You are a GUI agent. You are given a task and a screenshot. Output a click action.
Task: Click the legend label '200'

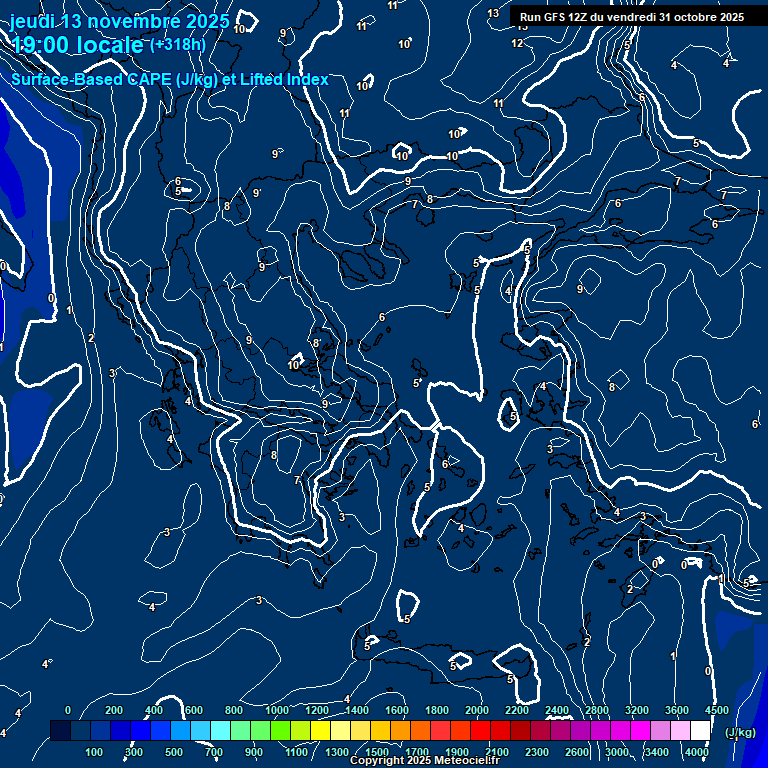(x=114, y=710)
